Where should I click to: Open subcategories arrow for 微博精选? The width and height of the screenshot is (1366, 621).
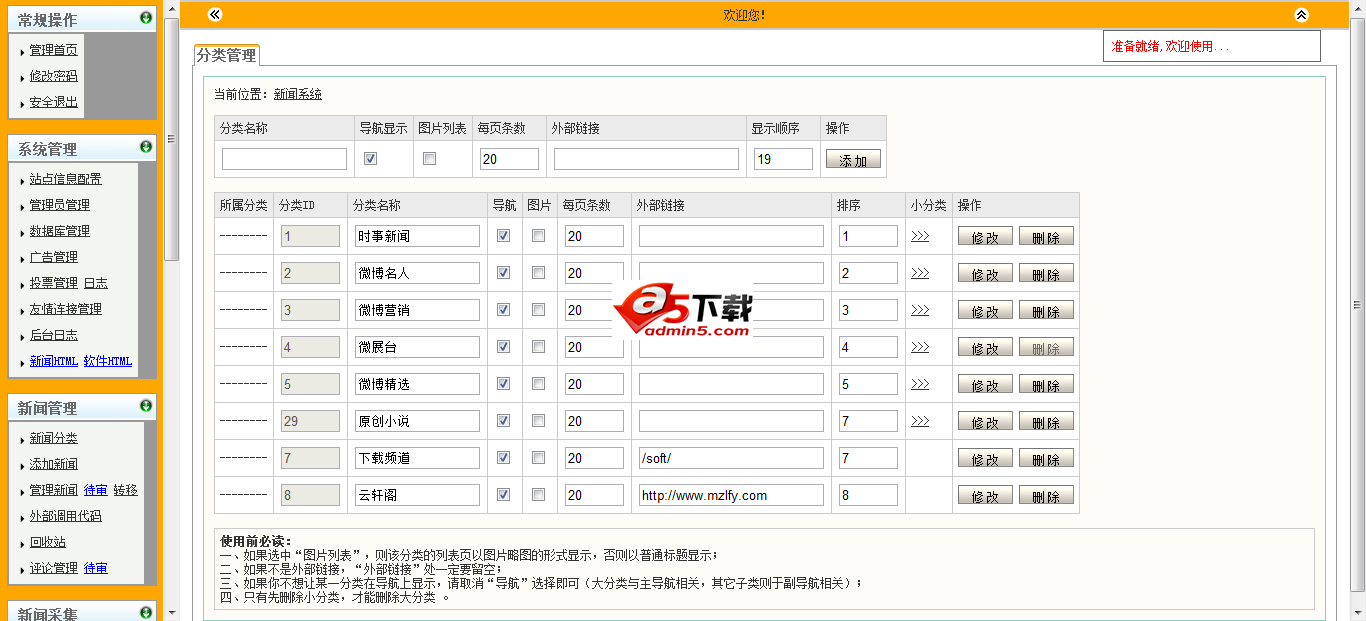click(x=920, y=384)
